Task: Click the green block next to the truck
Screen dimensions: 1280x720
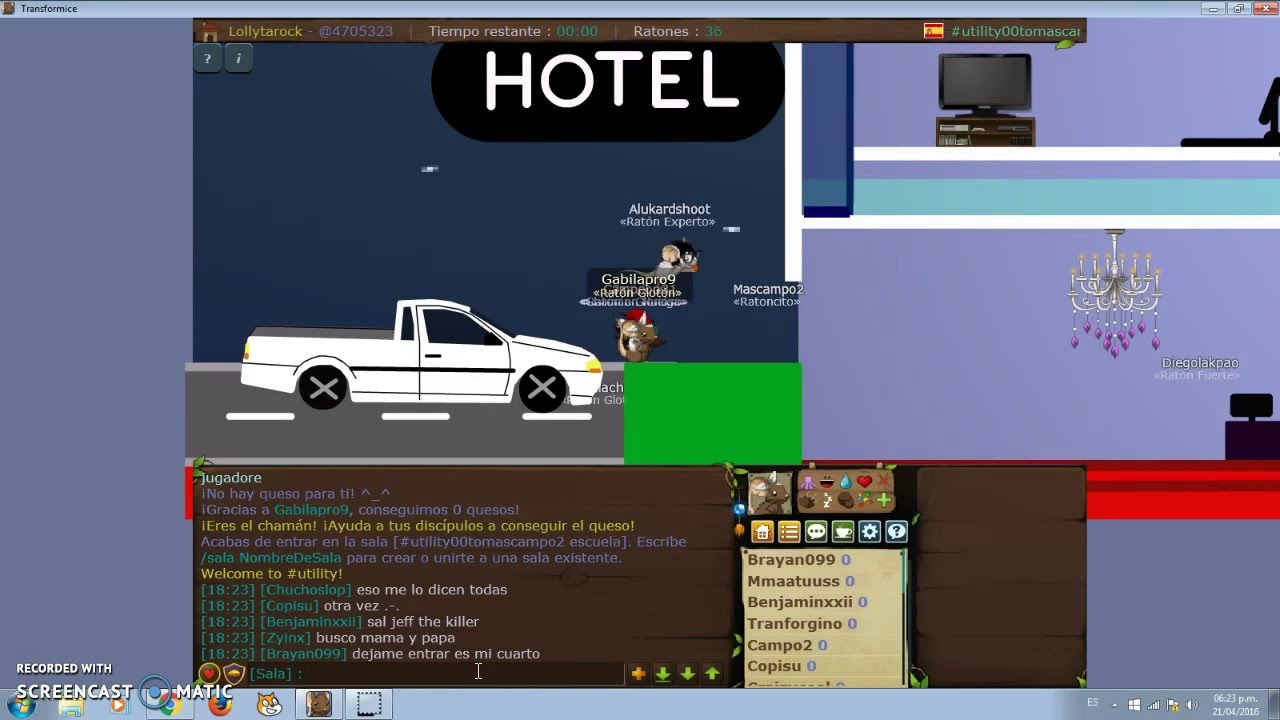Action: click(x=712, y=413)
